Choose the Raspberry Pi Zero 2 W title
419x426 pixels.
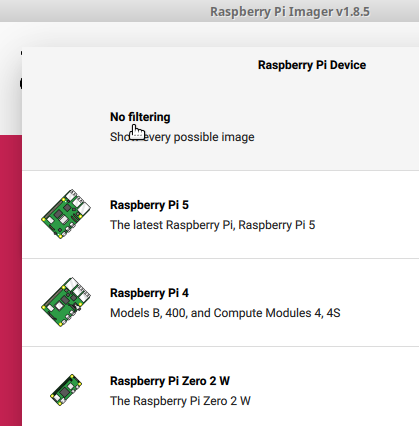(x=170, y=381)
